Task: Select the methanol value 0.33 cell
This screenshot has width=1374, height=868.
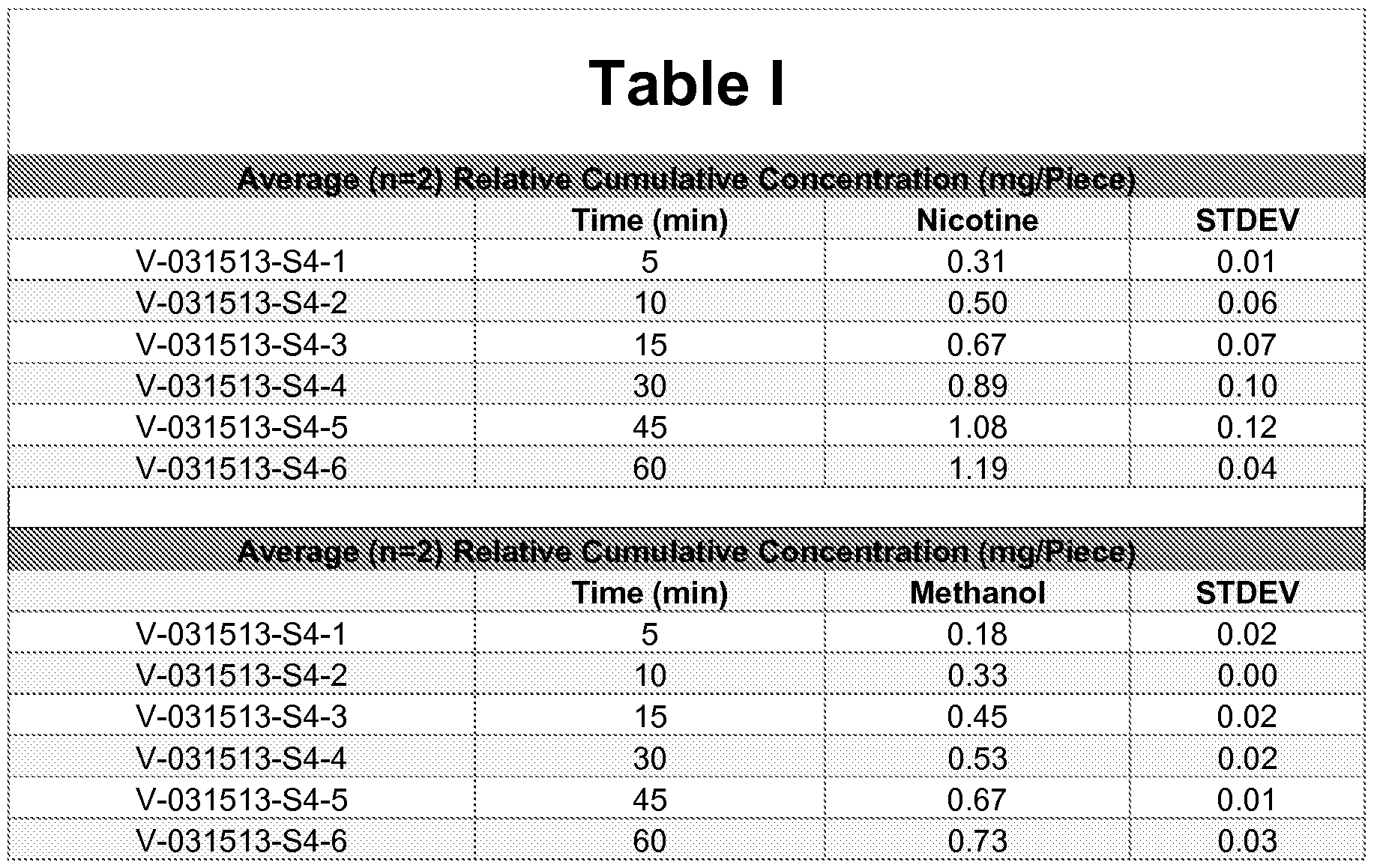Action: [977, 675]
